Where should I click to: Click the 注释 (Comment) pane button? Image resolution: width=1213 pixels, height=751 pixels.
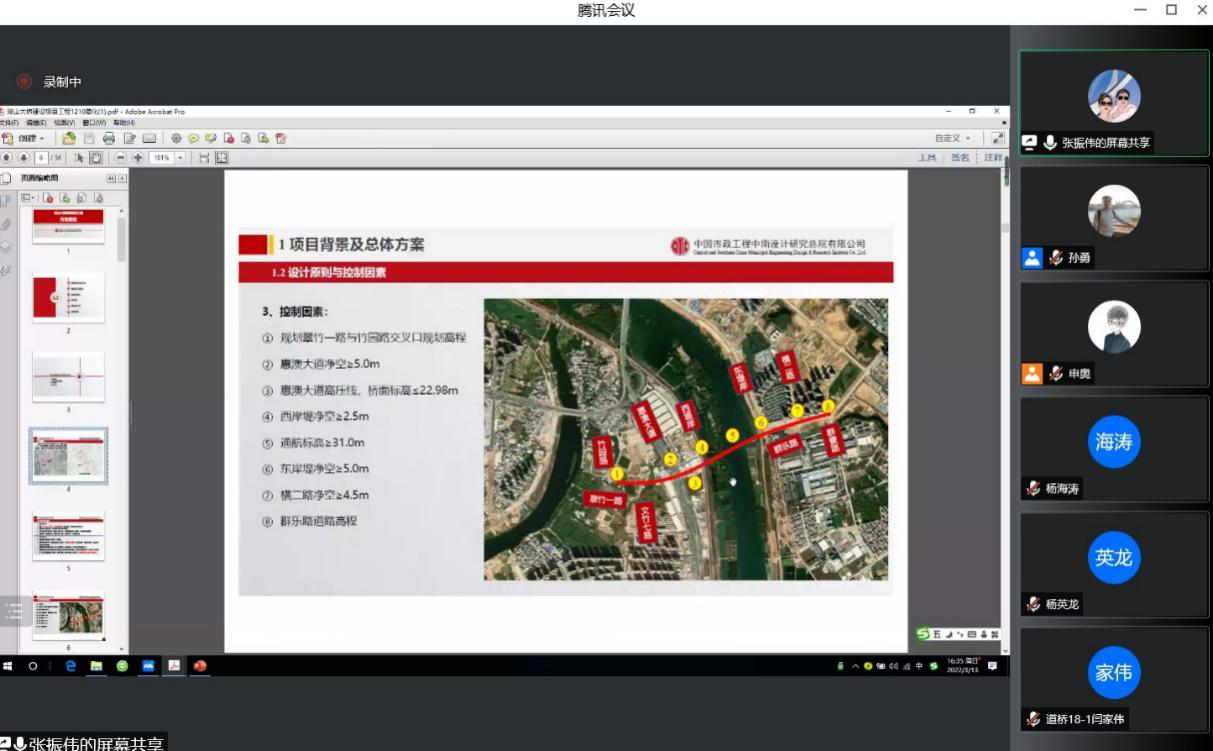pyautogui.click(x=992, y=158)
